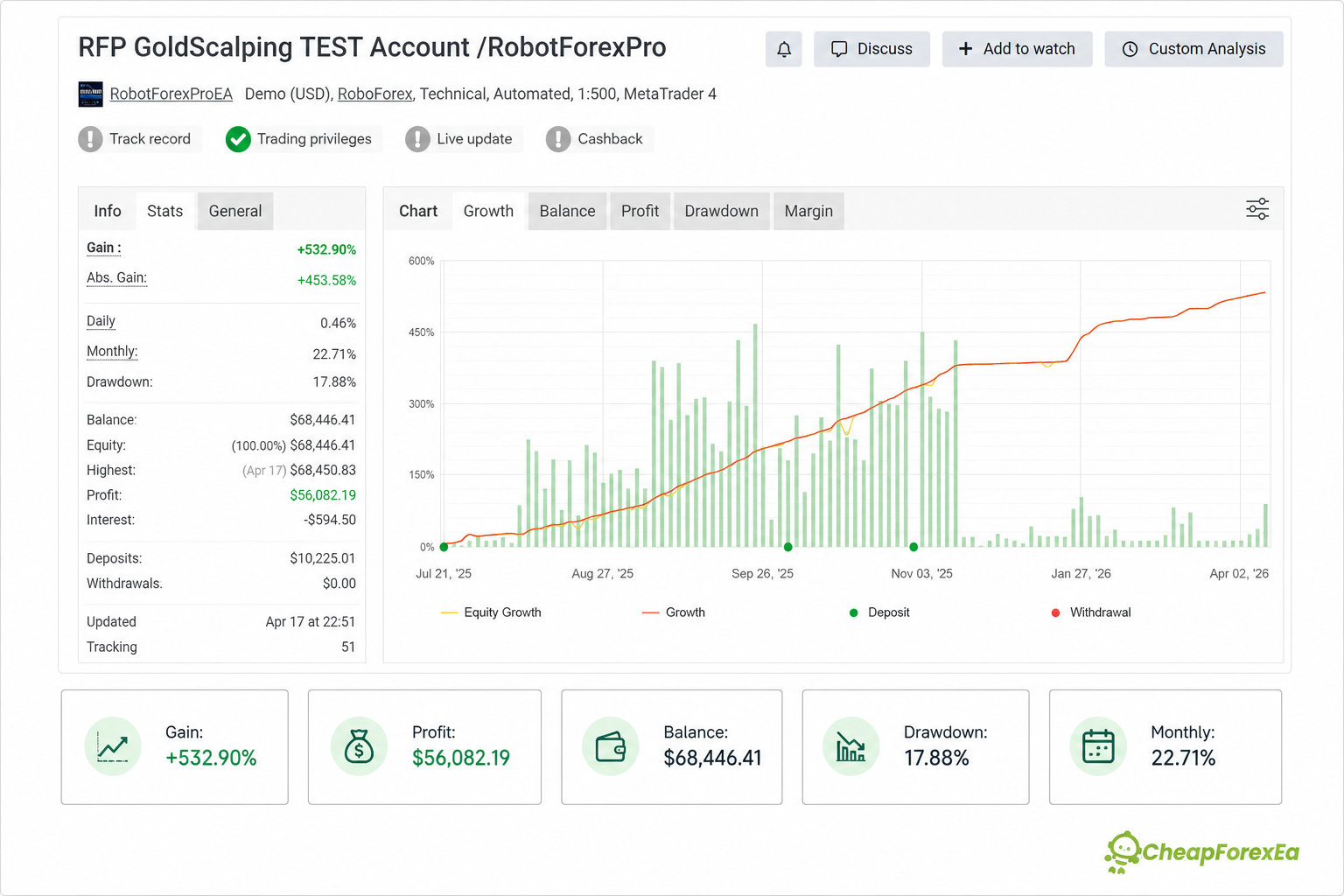1344x896 pixels.
Task: Click the Cashback warning icon
Action: click(x=558, y=139)
